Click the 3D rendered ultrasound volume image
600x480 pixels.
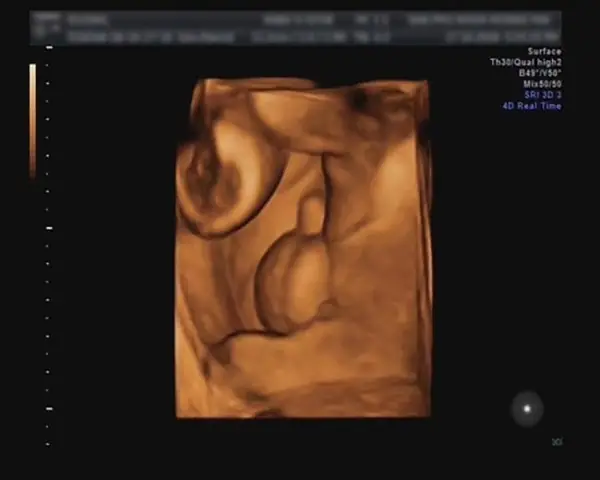click(x=303, y=248)
